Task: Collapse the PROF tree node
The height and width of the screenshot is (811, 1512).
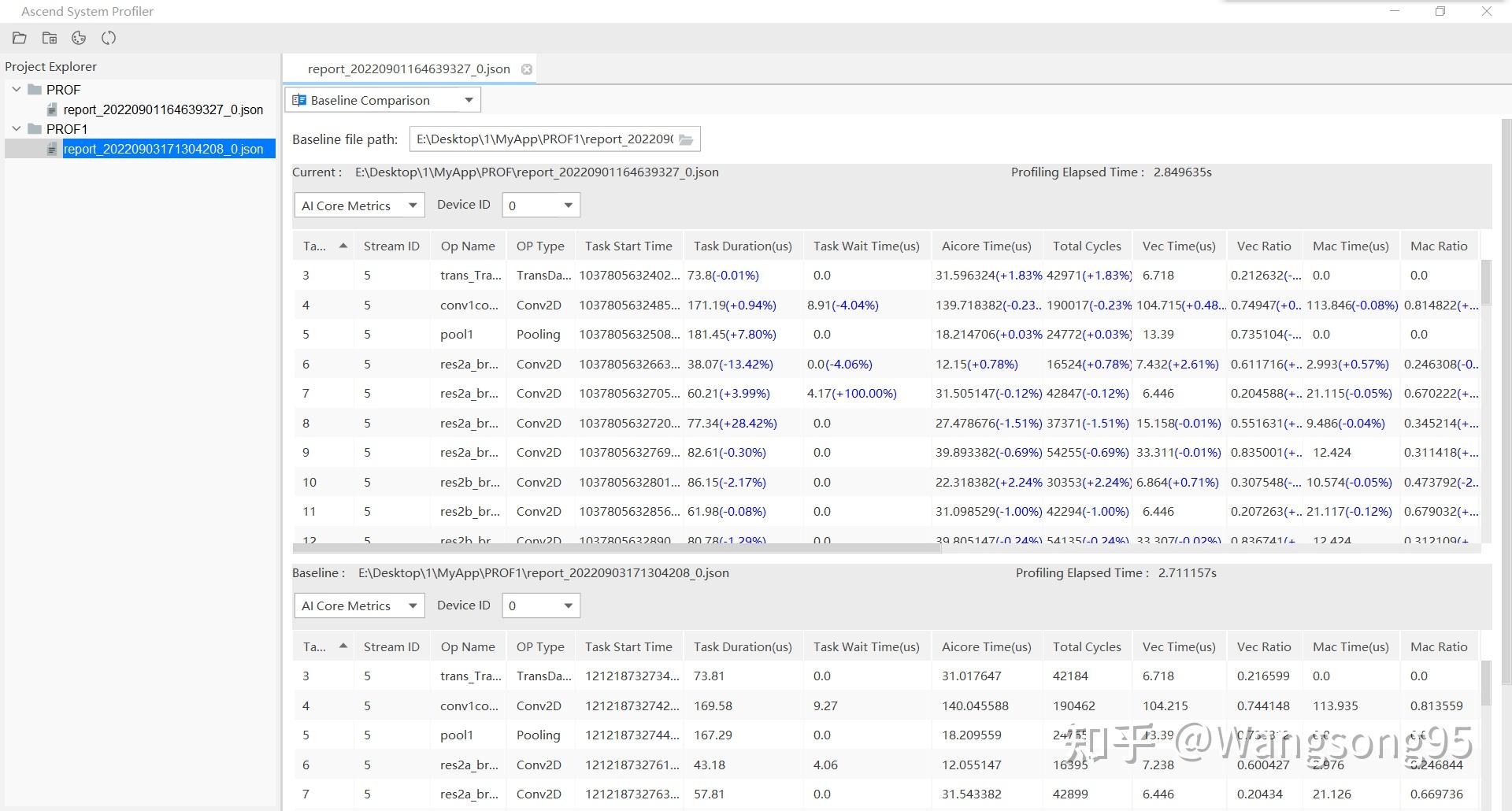Action: (x=17, y=90)
